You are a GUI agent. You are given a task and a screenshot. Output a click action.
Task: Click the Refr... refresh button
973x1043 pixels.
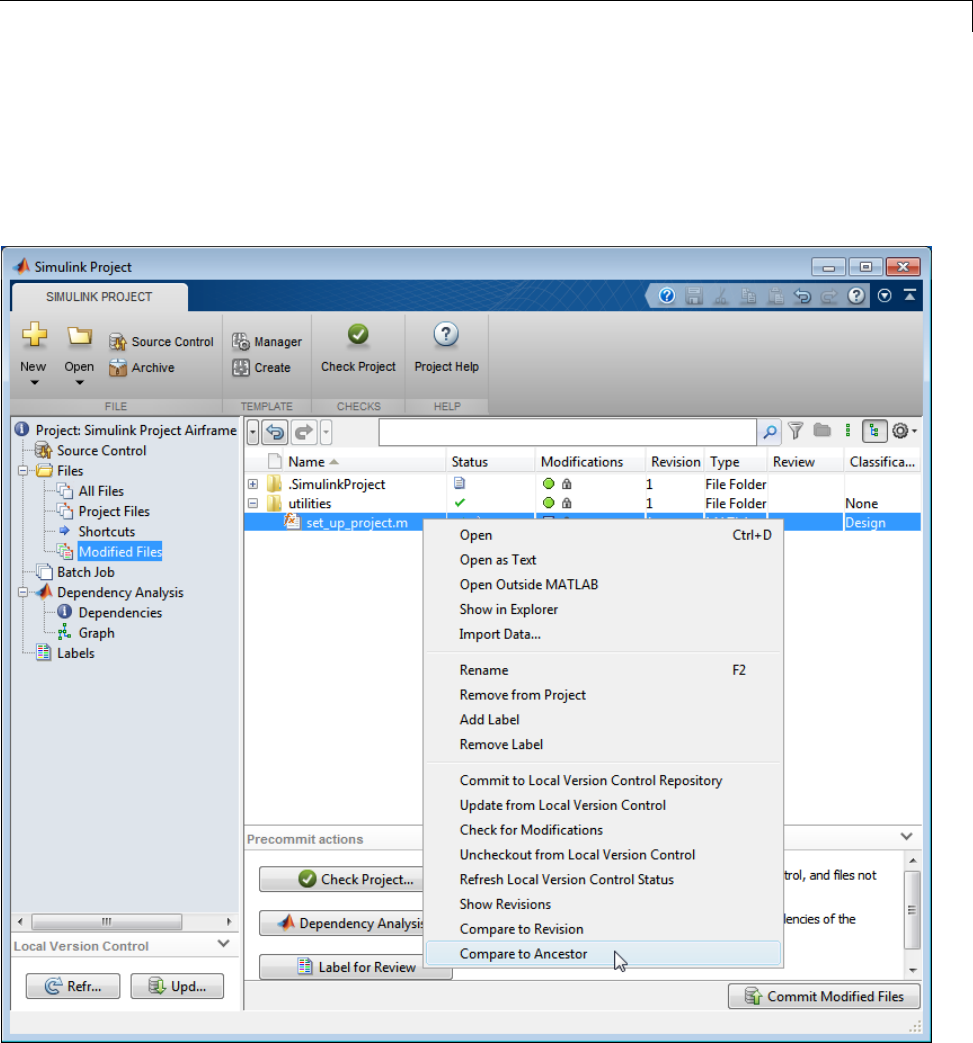[73, 986]
